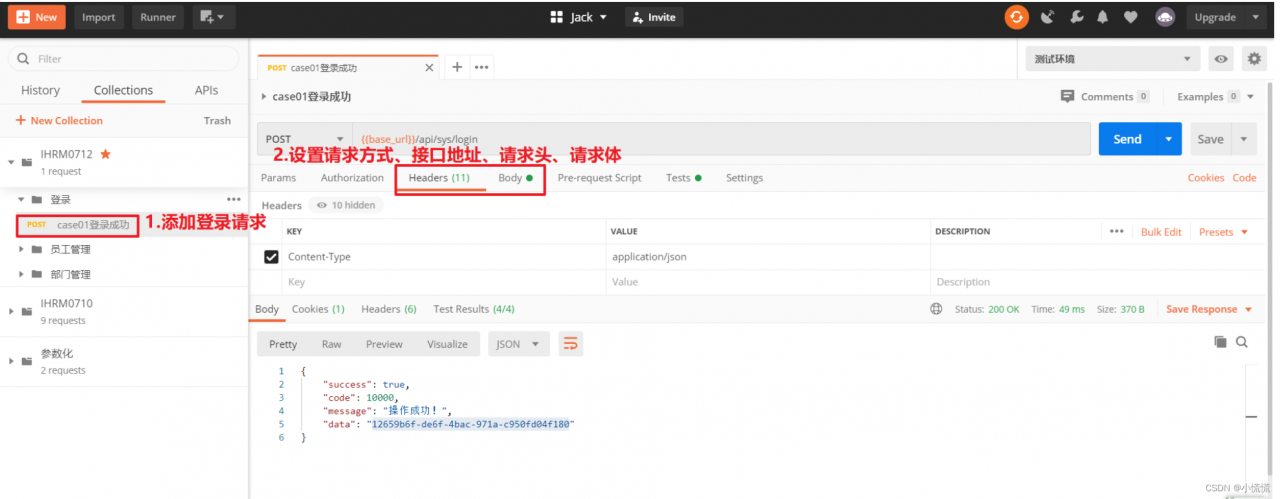Image resolution: width=1280 pixels, height=499 pixels.
Task: Add a new request tab with plus
Action: [456, 67]
